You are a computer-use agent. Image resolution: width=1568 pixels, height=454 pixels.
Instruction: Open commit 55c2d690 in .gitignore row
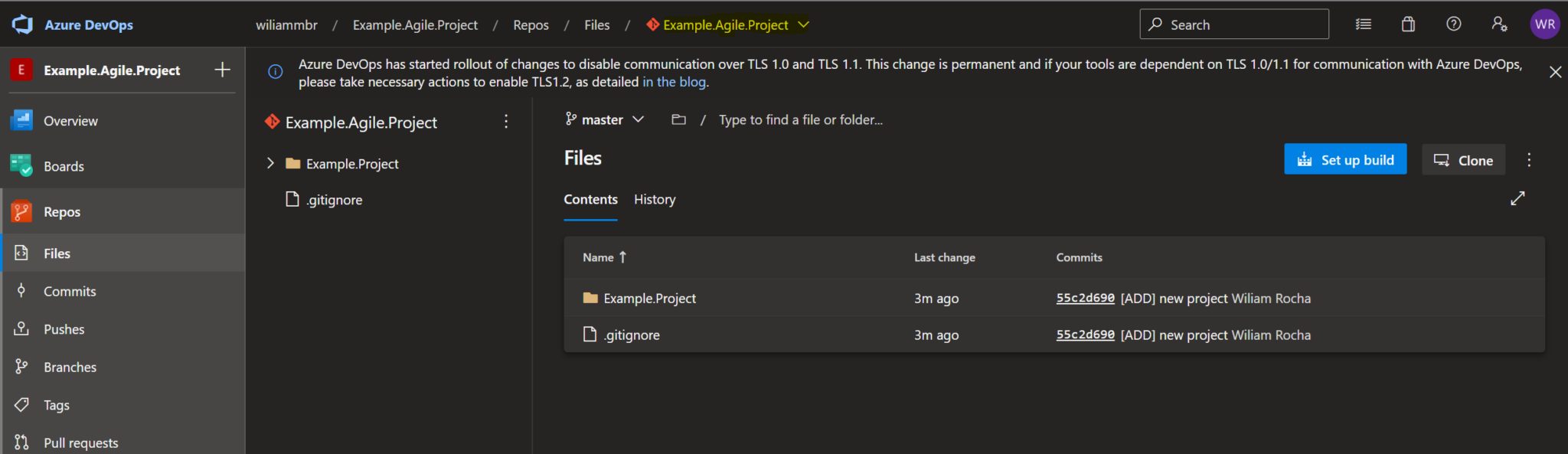(1085, 335)
